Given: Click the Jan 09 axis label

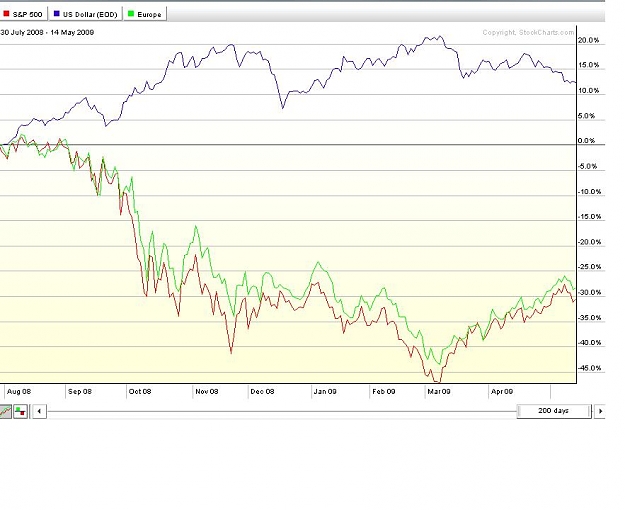Looking at the screenshot, I should click(325, 392).
